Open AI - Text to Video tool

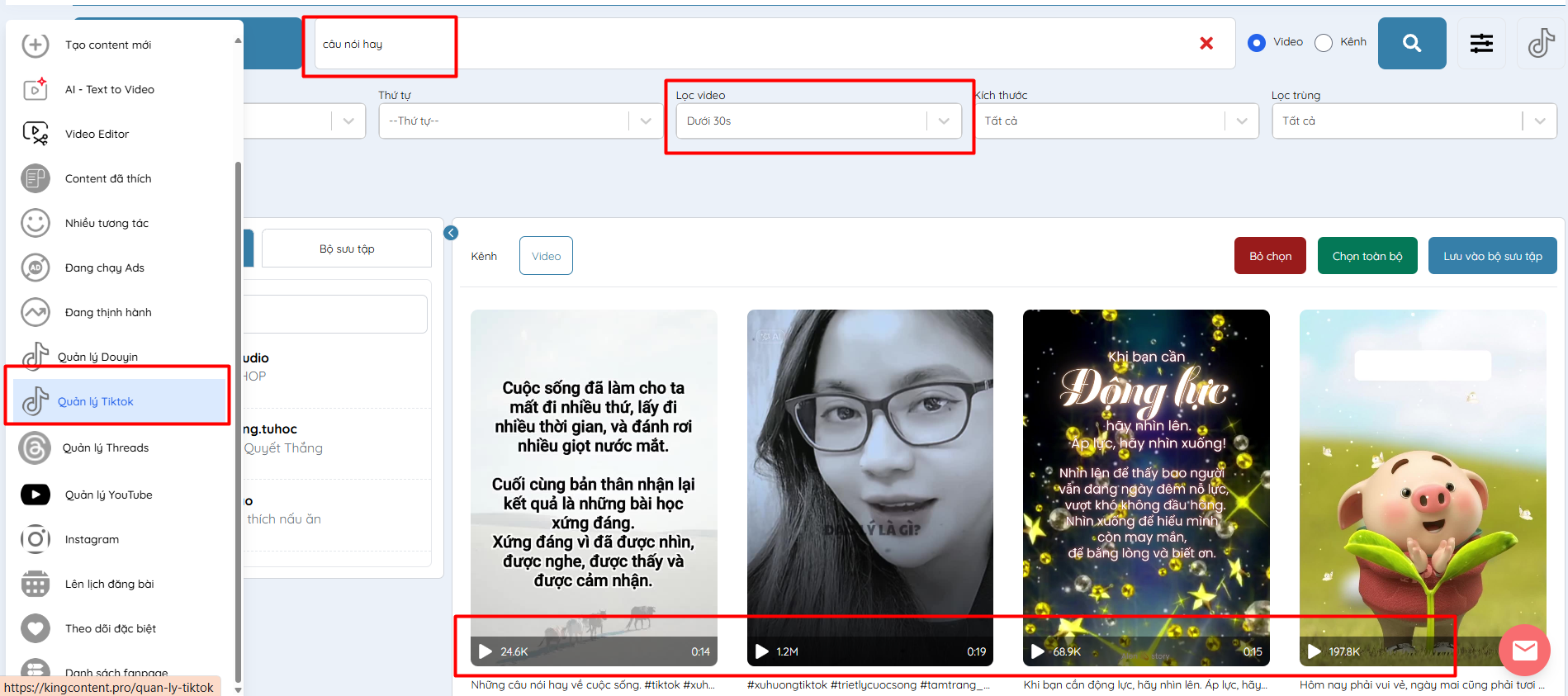109,89
